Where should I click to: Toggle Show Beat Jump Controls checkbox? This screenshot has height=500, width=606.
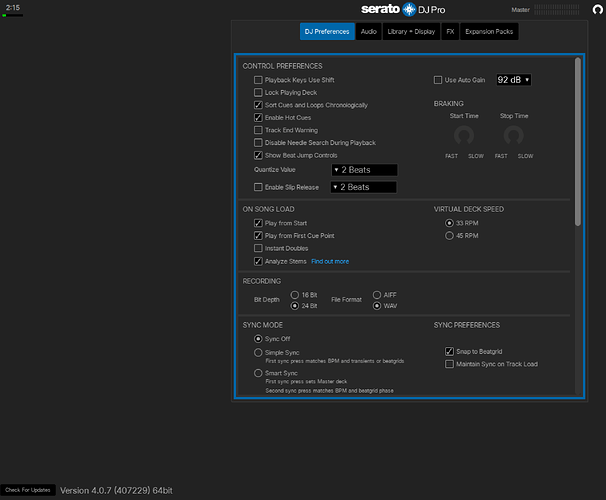point(258,155)
